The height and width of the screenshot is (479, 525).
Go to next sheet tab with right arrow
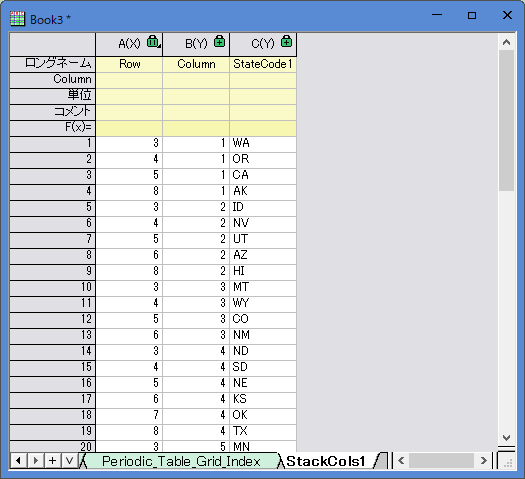point(35,461)
